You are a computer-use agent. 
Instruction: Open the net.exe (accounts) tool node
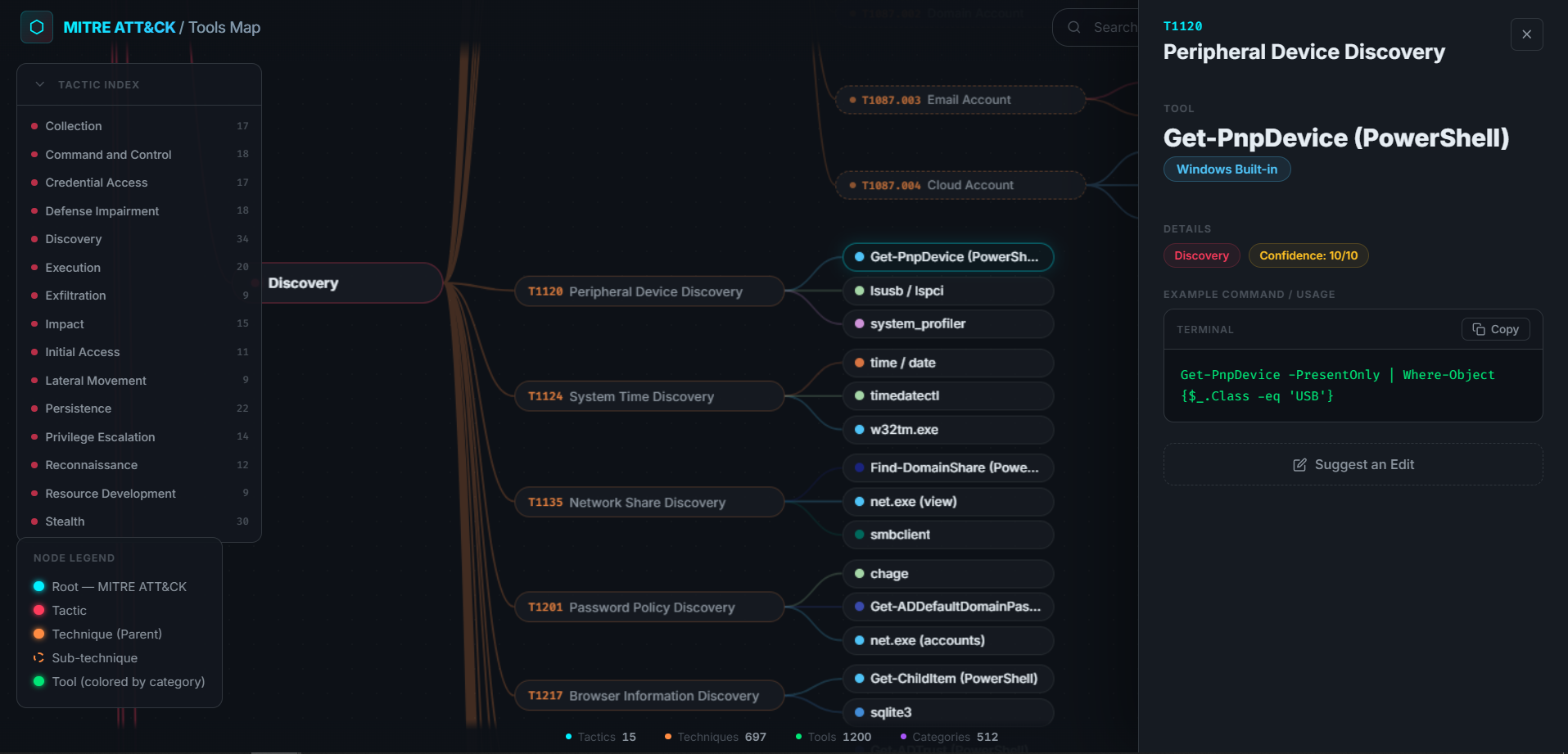click(x=948, y=640)
